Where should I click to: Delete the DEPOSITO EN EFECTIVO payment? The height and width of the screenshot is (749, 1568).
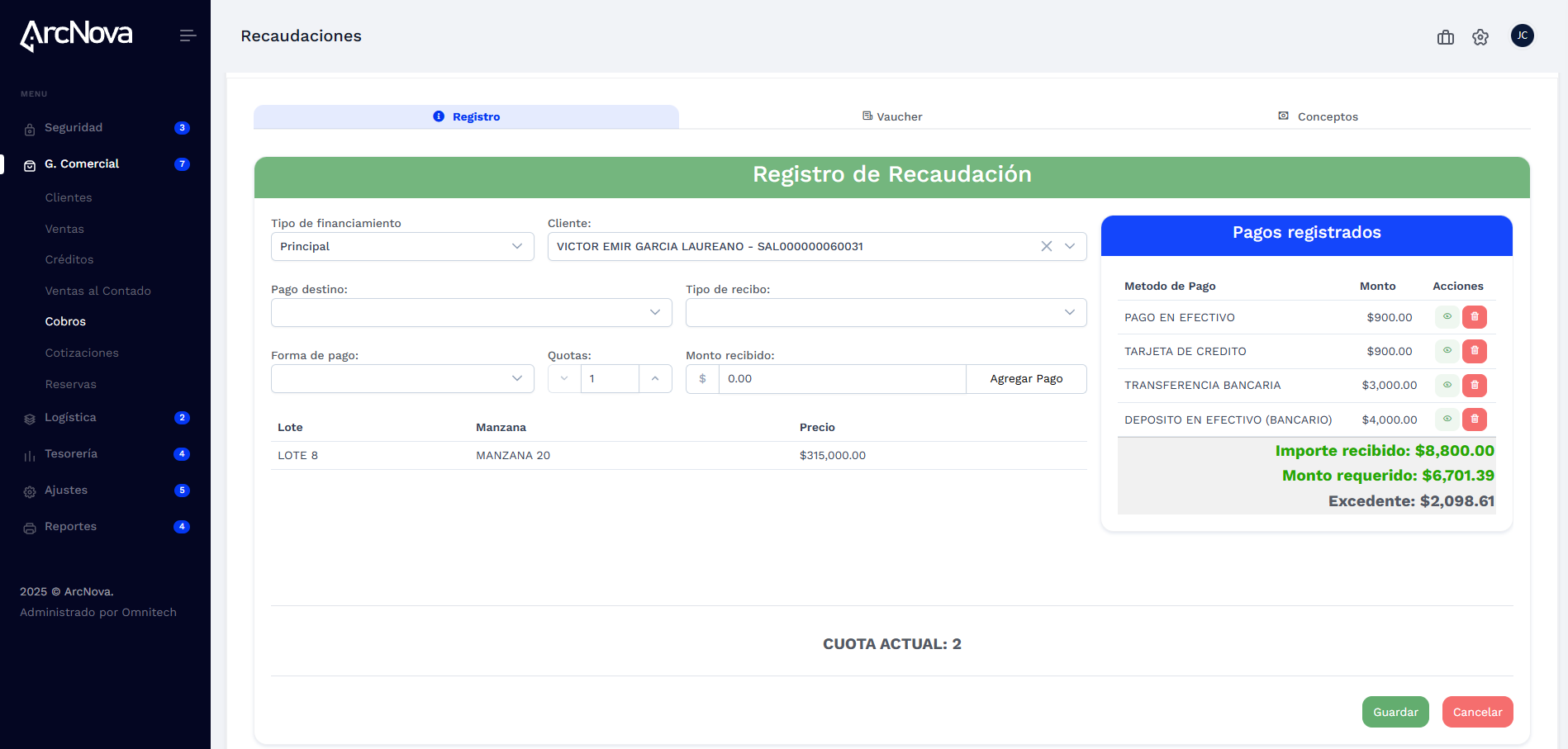click(1474, 420)
